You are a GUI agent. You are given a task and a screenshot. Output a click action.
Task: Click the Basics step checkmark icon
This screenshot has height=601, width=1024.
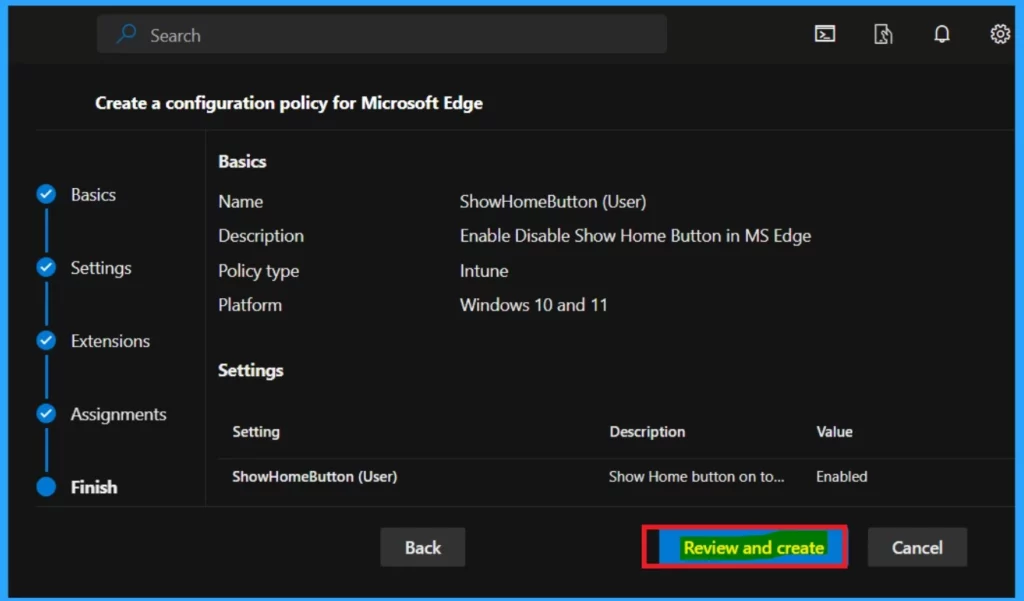[46, 194]
